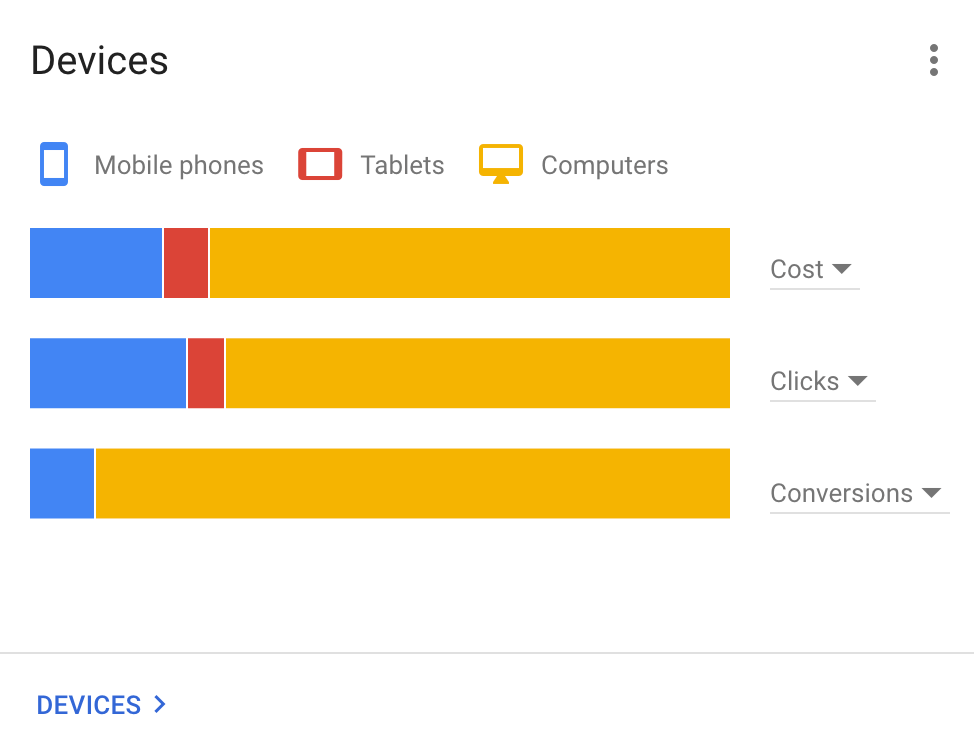Click the Mobile phones legend icon
974x742 pixels.
[x=53, y=164]
